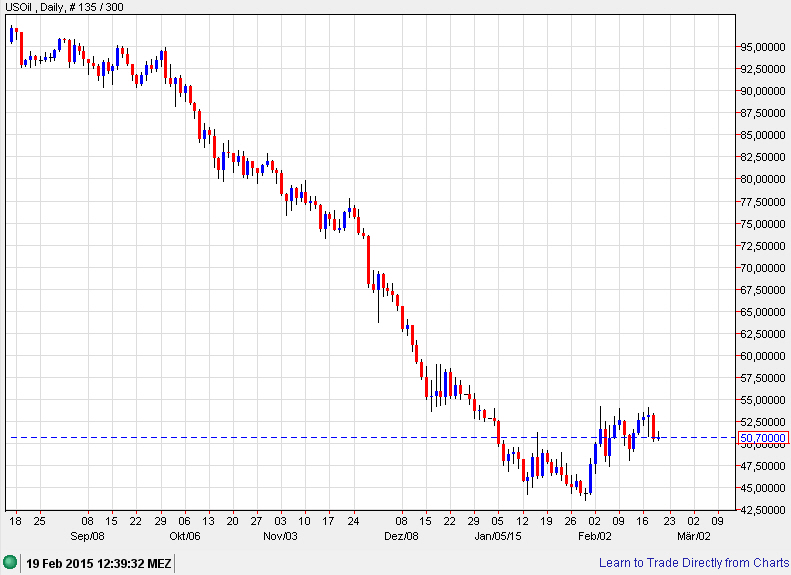Click the date label 12 on time axis
Image resolution: width=791 pixels, height=575 pixels.
(x=523, y=521)
